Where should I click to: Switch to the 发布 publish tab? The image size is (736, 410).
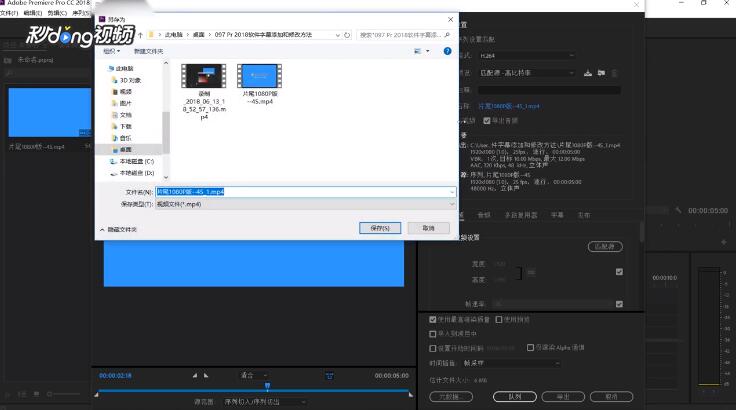click(x=584, y=215)
